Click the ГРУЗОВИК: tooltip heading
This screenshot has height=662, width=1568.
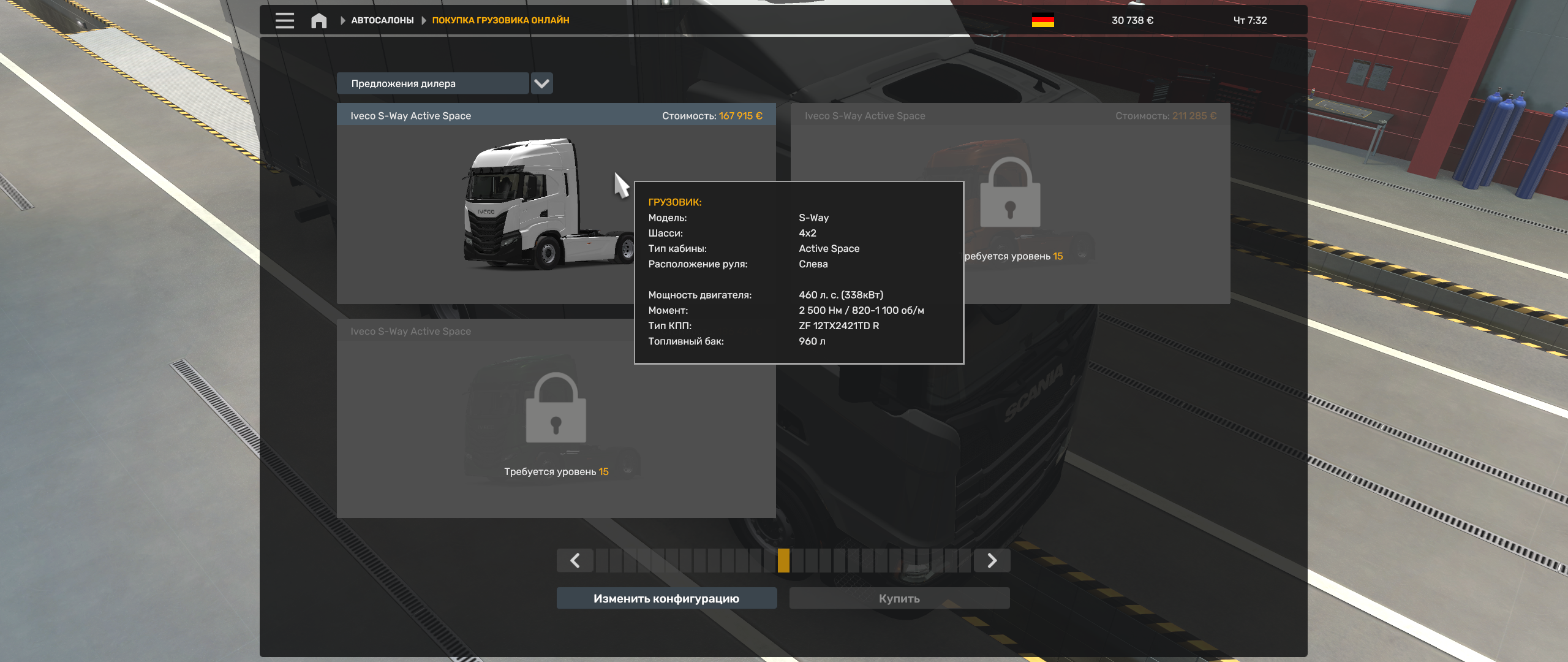(675, 202)
